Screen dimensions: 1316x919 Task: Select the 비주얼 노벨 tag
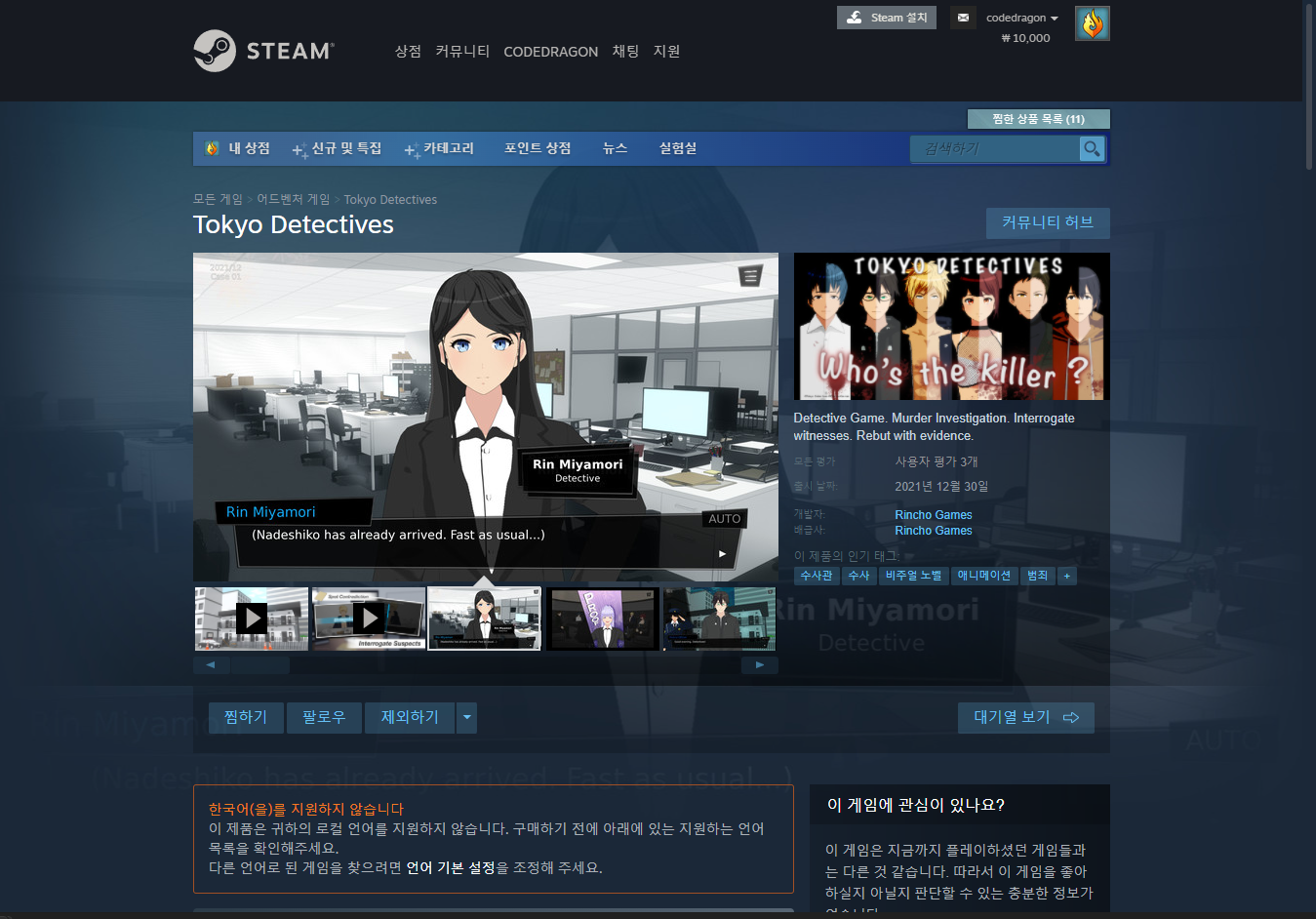click(x=913, y=576)
